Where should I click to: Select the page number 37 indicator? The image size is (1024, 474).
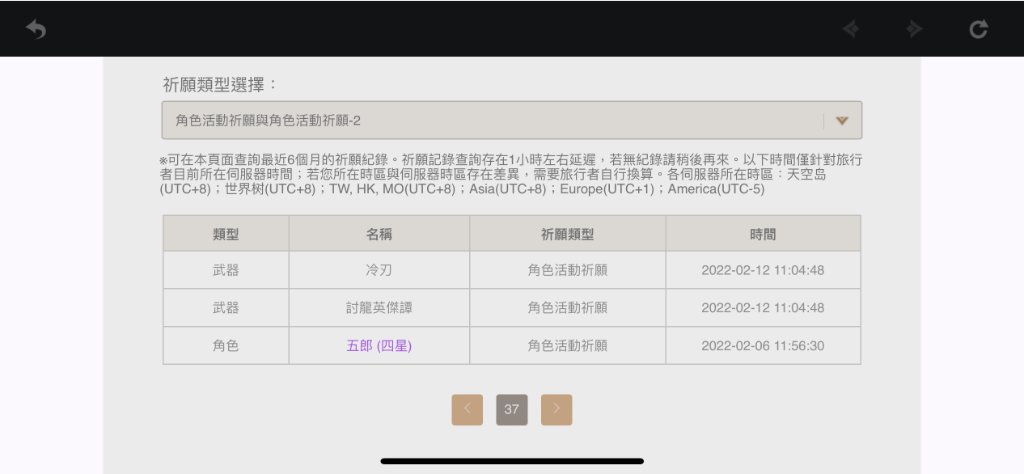coord(512,409)
